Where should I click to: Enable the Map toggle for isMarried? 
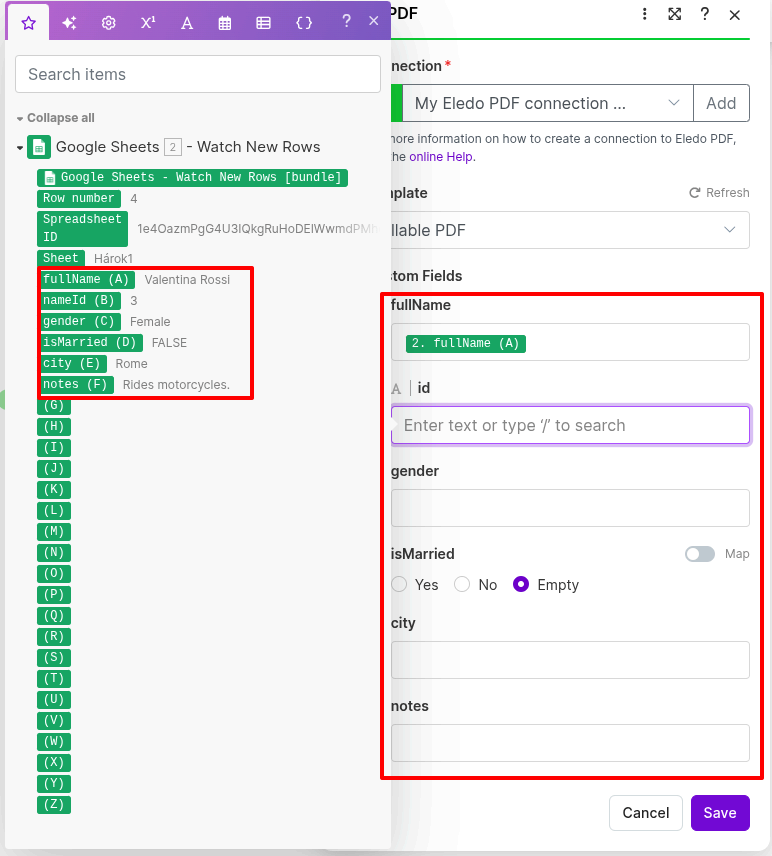click(699, 553)
